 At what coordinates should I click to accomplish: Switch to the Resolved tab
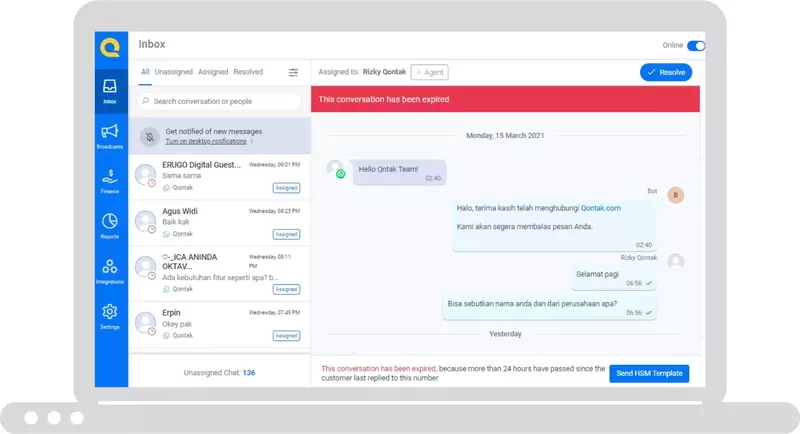(248, 72)
